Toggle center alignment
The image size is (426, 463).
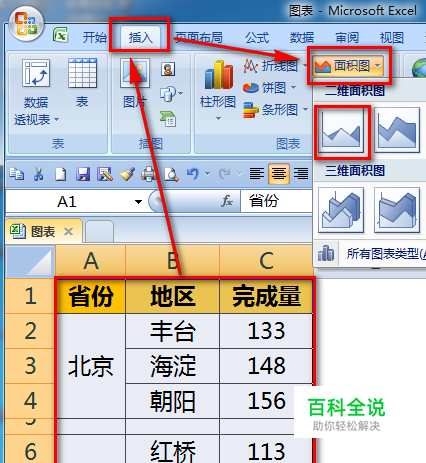tap(279, 174)
